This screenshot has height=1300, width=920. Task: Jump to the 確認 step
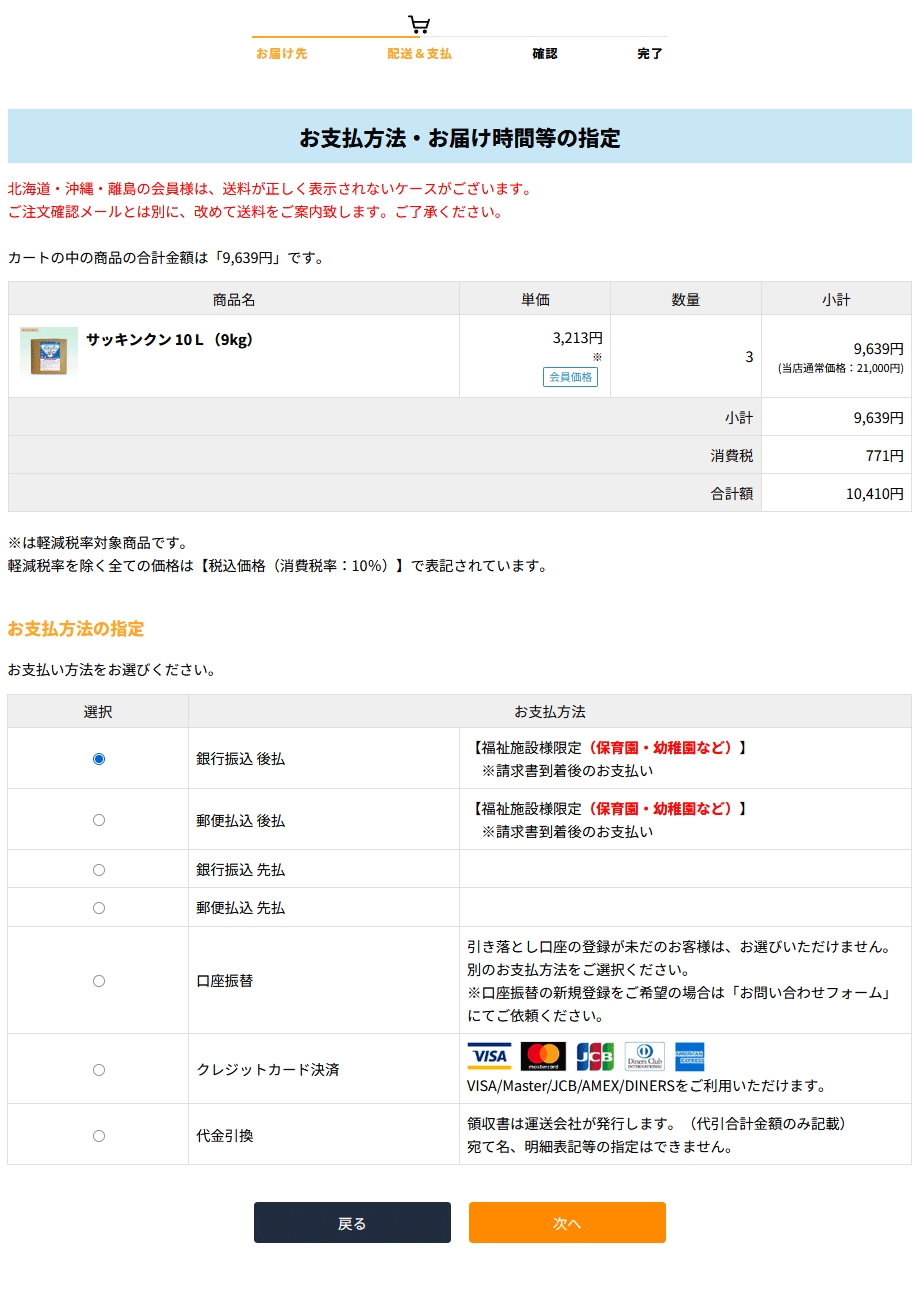545,53
